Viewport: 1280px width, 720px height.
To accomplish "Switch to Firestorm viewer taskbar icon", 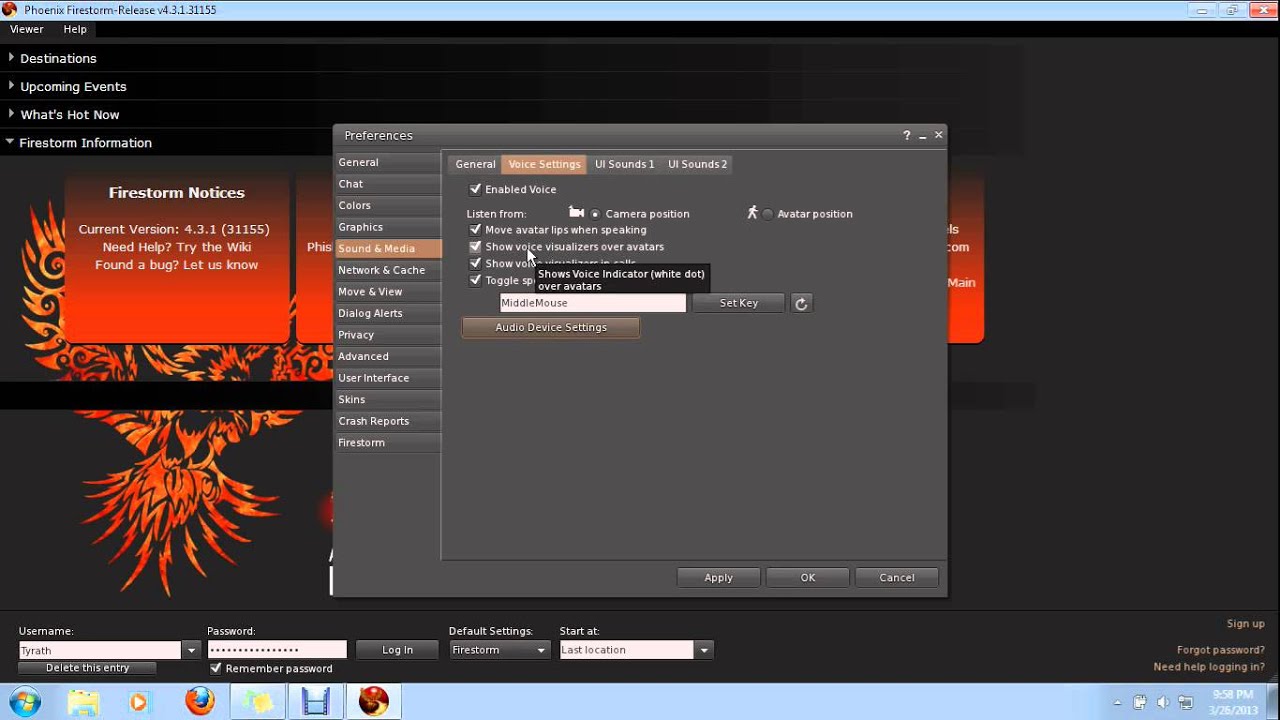I will [374, 702].
